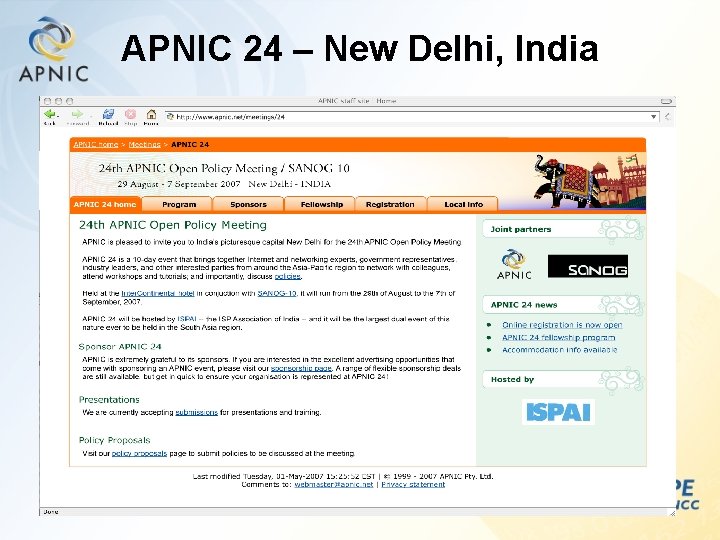The image size is (720, 540).
Task: Open APNIC 24 fellowship program link
Action: tap(558, 338)
